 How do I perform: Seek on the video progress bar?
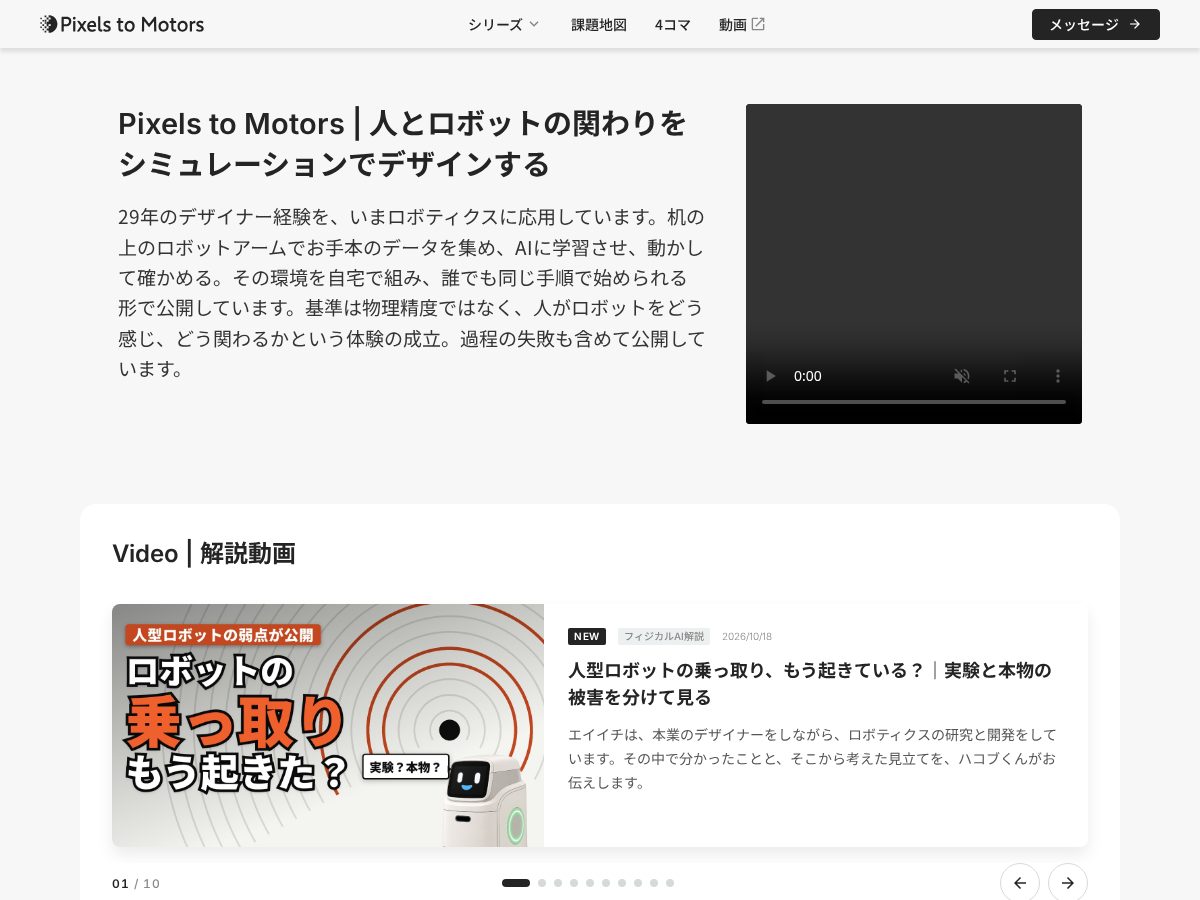point(914,402)
